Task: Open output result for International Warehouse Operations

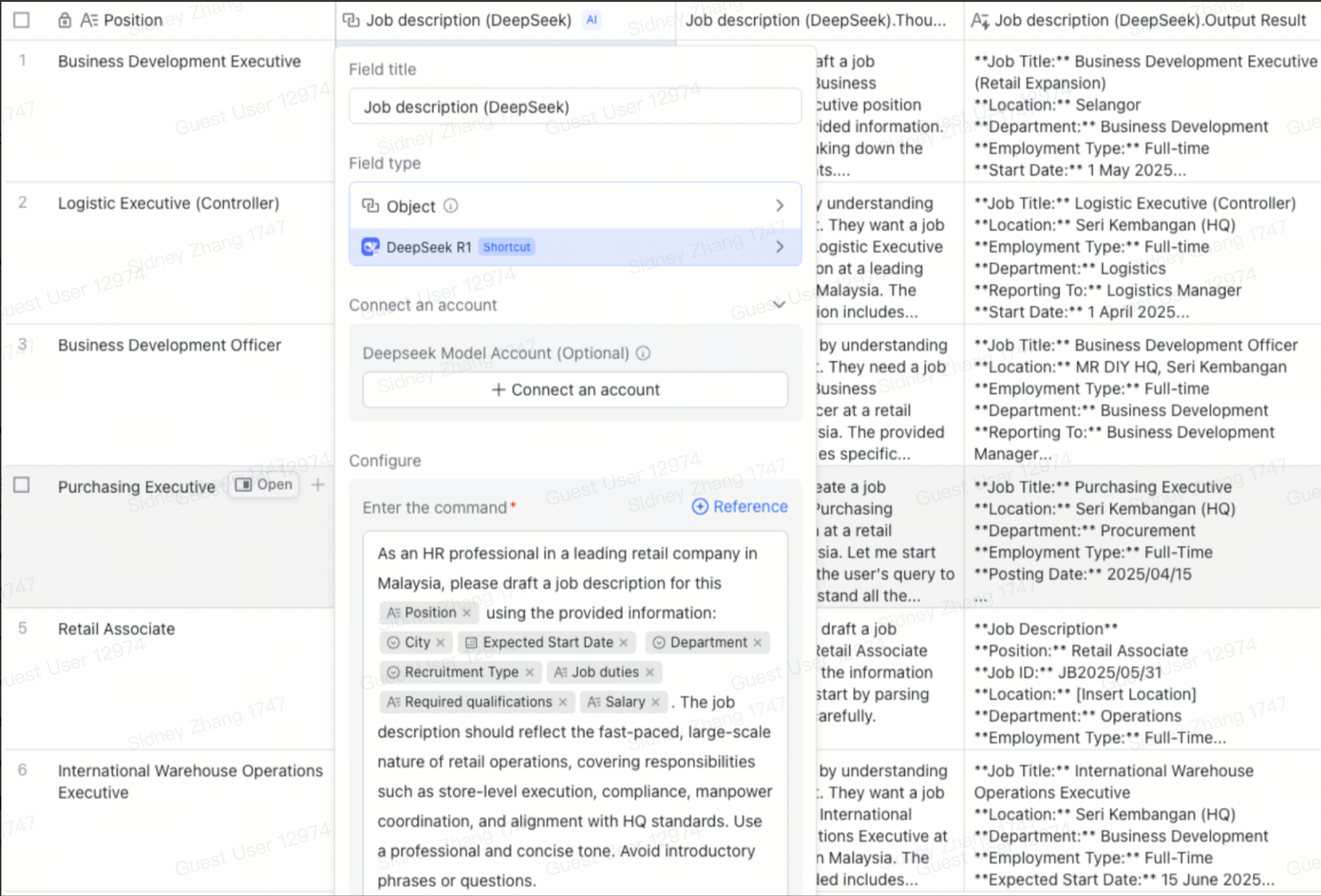Action: pos(1142,820)
